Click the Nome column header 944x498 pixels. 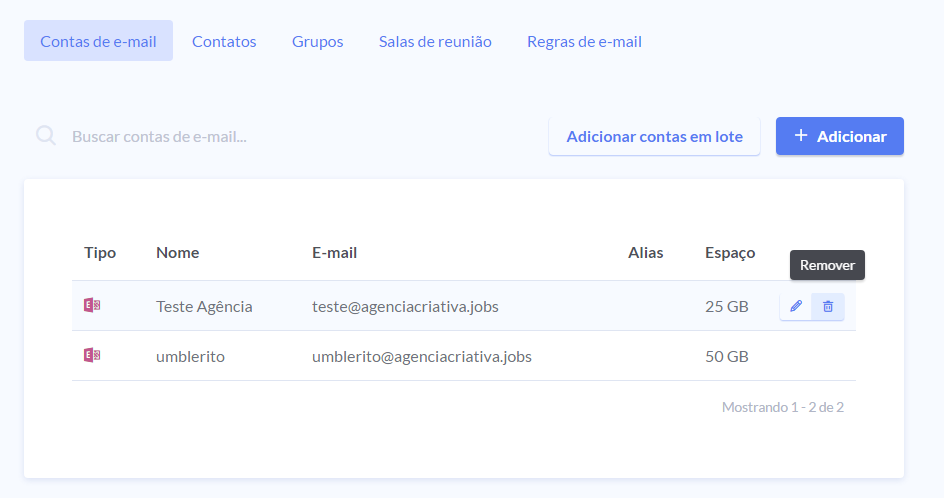pos(177,252)
